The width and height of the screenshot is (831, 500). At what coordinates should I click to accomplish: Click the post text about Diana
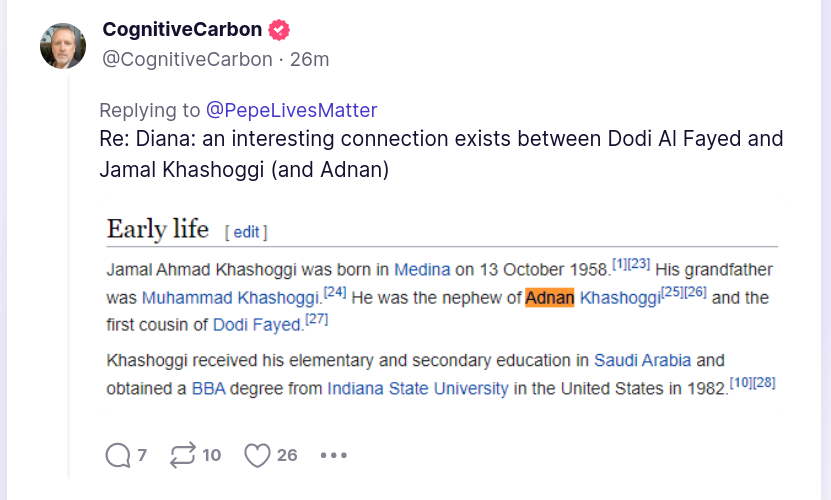(440, 154)
